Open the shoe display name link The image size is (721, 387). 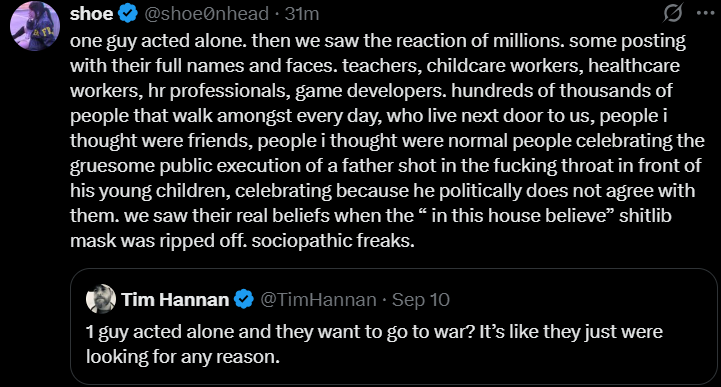click(x=92, y=14)
